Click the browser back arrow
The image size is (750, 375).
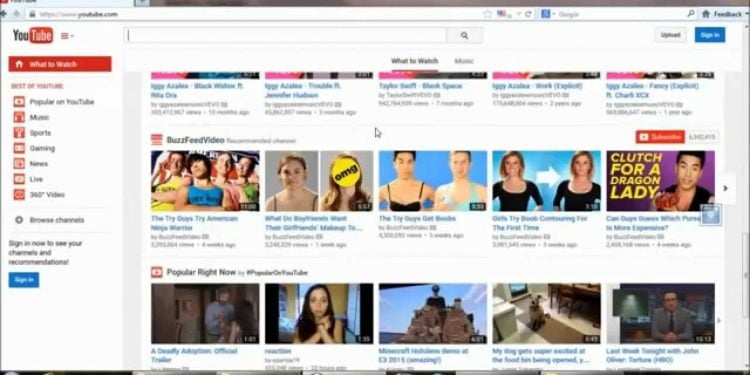[x=4, y=14]
